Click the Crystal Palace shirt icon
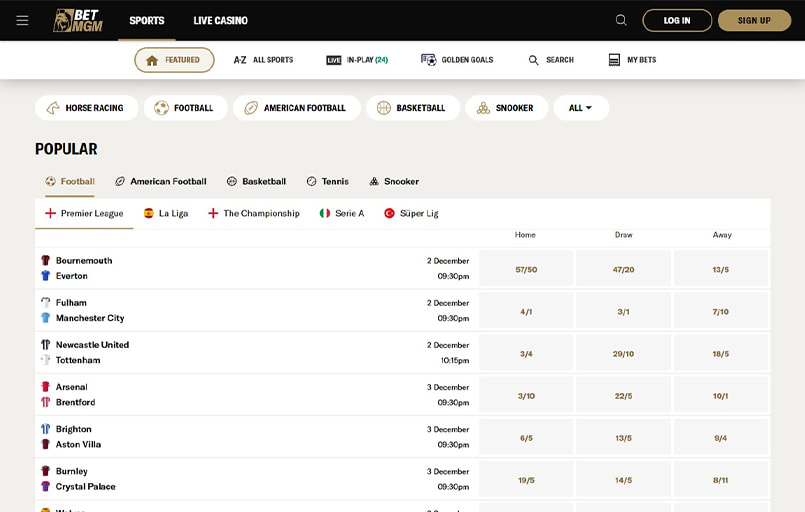This screenshot has width=805, height=512. [x=46, y=486]
